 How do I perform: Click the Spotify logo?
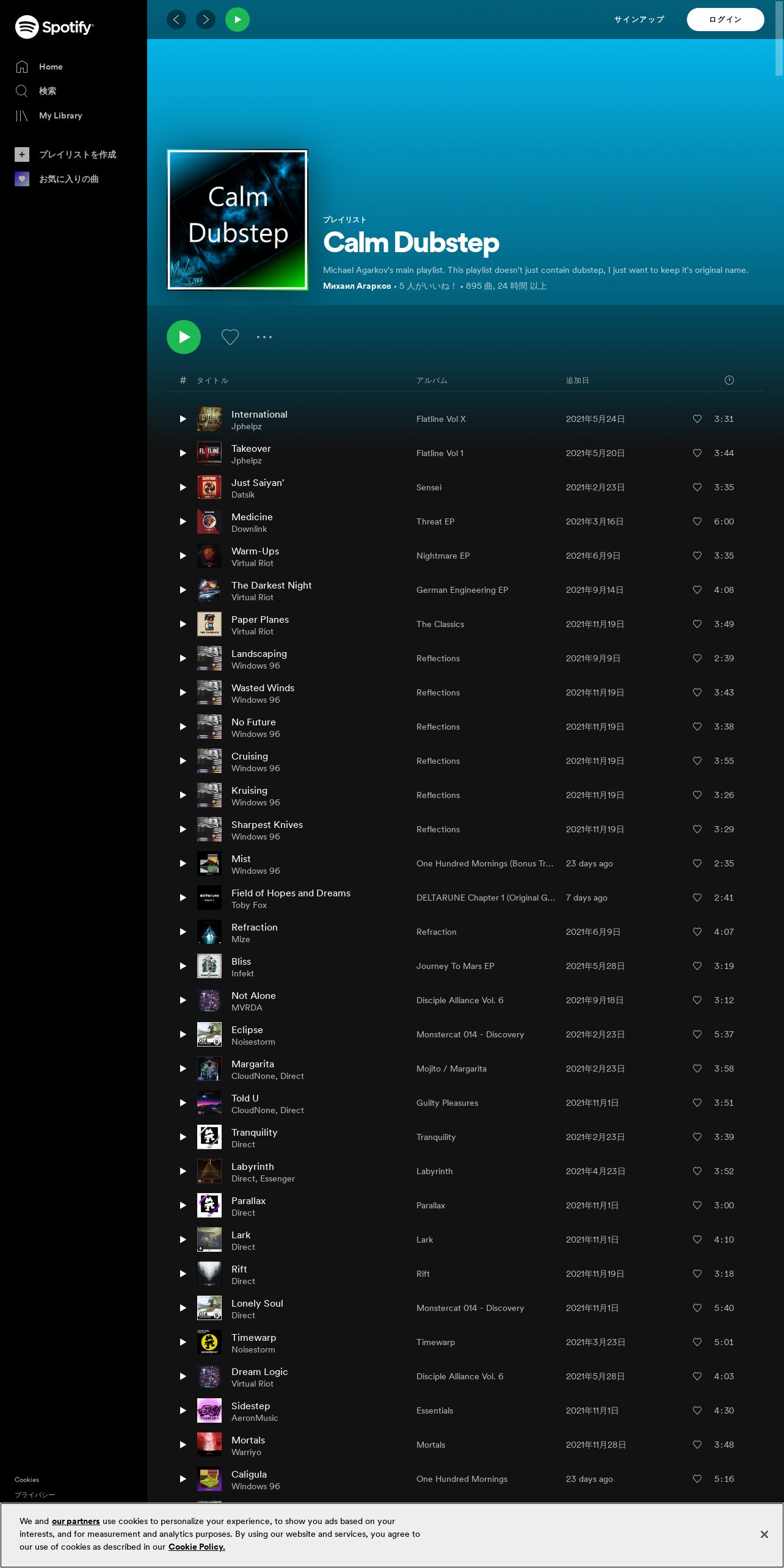click(x=54, y=27)
